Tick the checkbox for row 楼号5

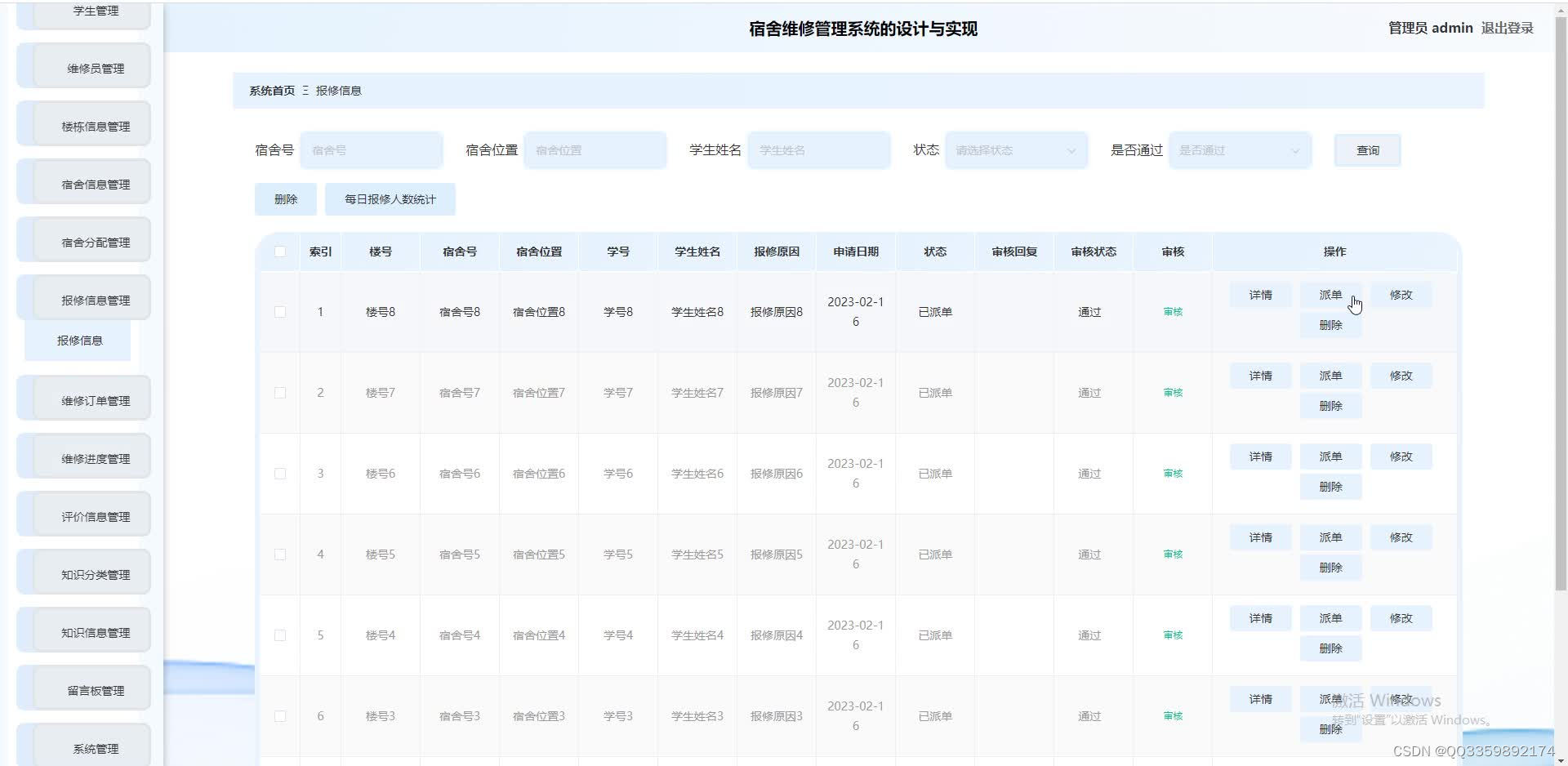(280, 554)
